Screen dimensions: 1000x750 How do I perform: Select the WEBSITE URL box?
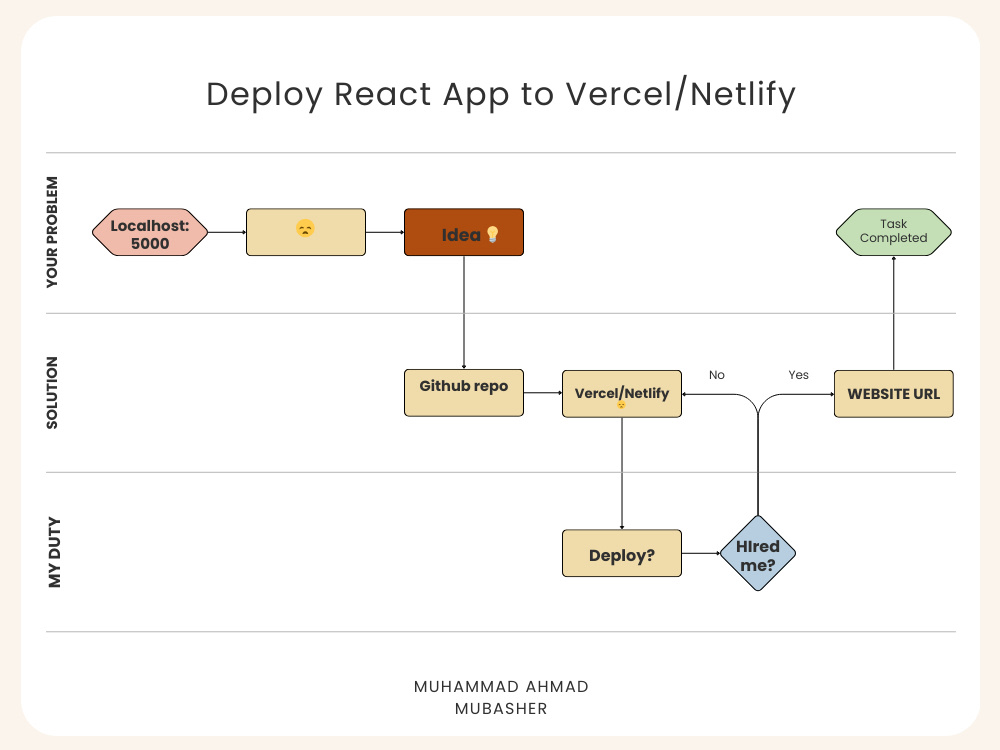pos(893,394)
